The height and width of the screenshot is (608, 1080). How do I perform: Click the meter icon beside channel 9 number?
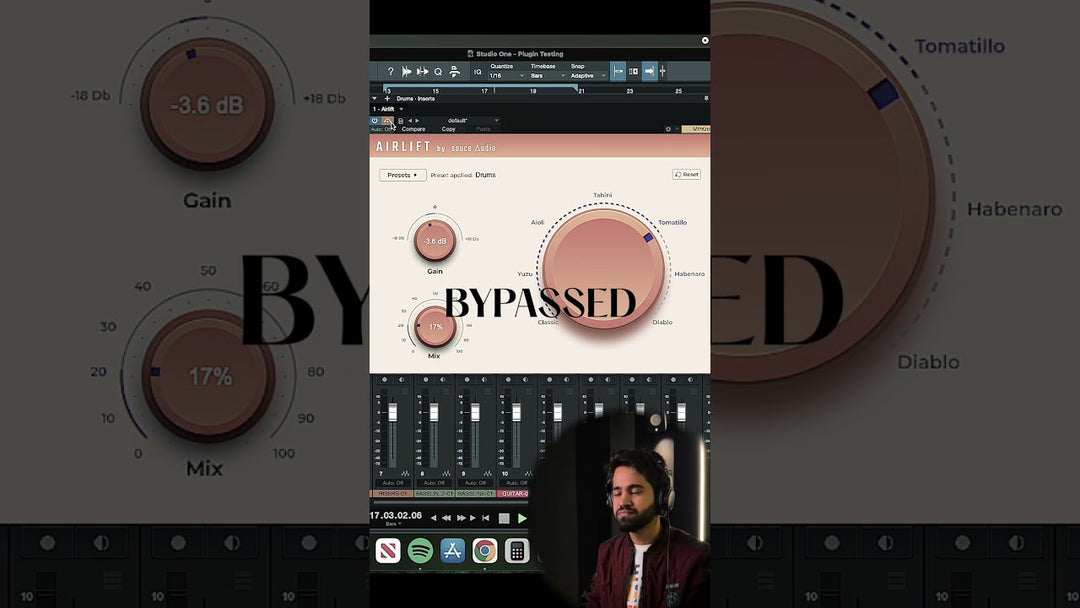pyautogui.click(x=488, y=473)
